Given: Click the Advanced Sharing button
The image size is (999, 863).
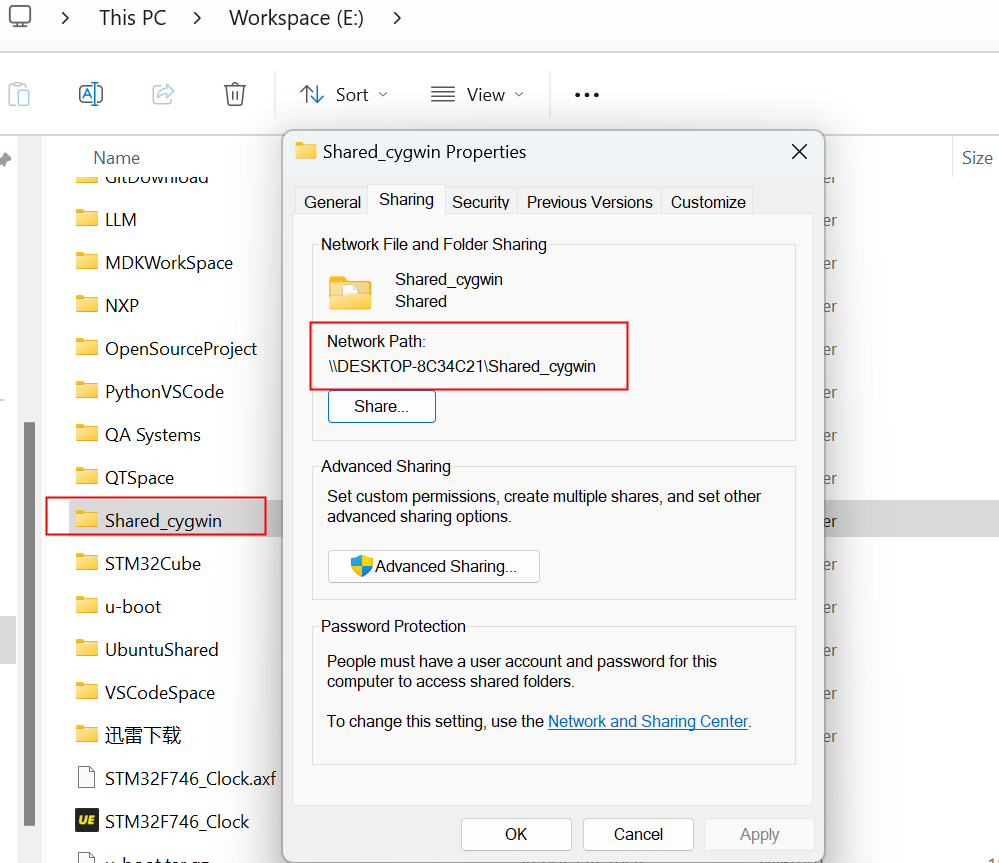Looking at the screenshot, I should coord(433,566).
